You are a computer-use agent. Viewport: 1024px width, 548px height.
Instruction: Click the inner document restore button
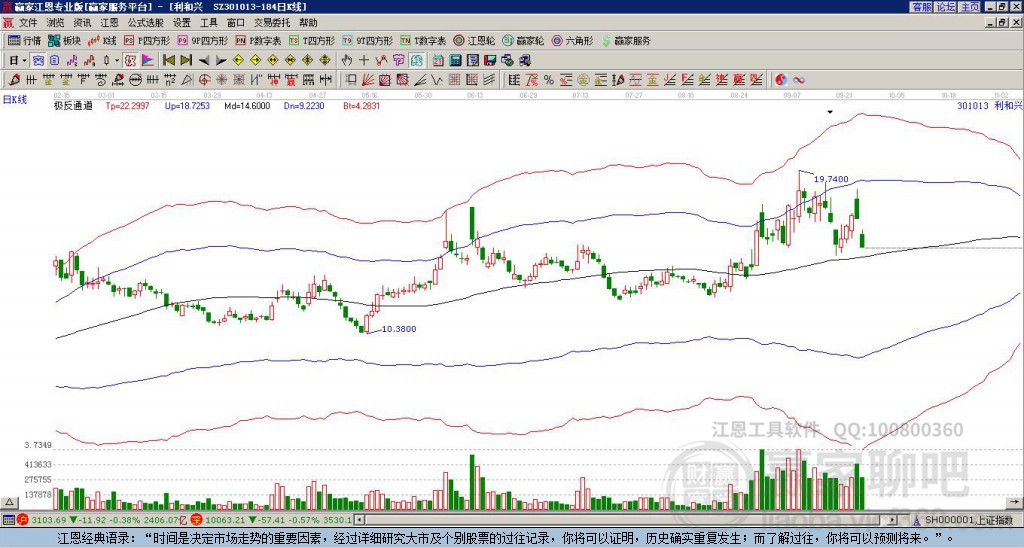click(1003, 23)
